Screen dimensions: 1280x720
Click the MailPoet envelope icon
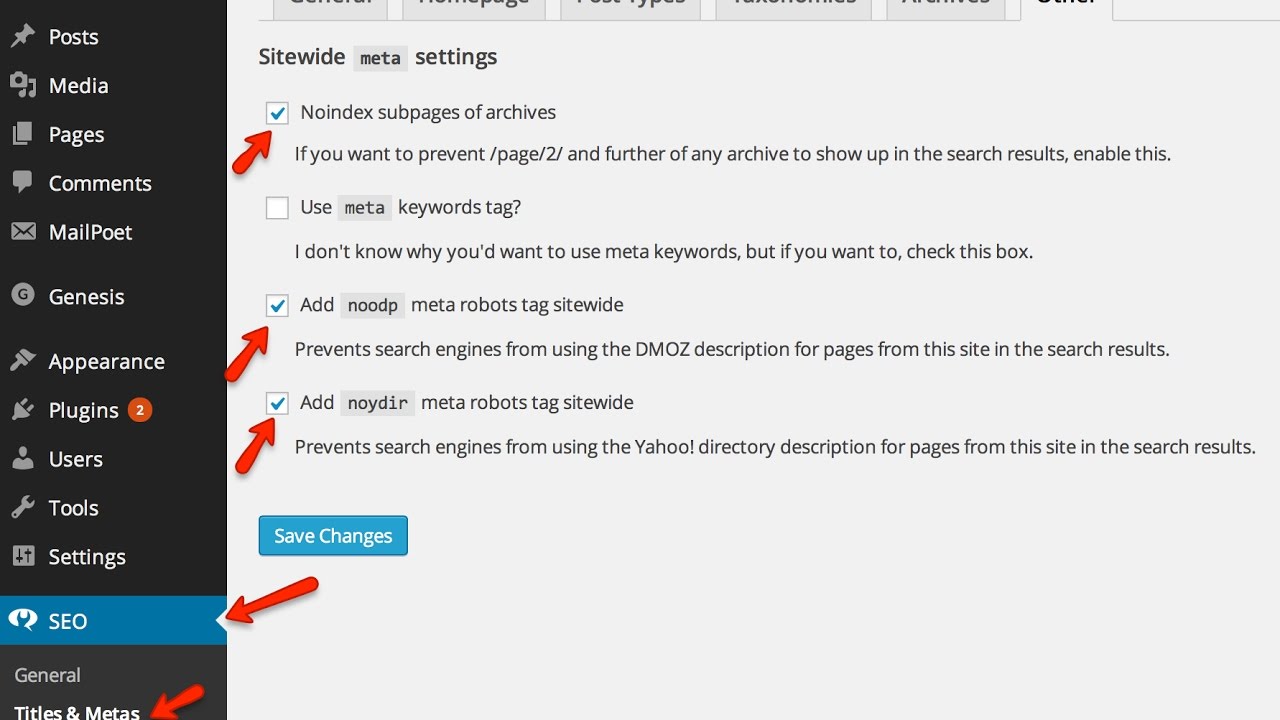click(x=22, y=232)
